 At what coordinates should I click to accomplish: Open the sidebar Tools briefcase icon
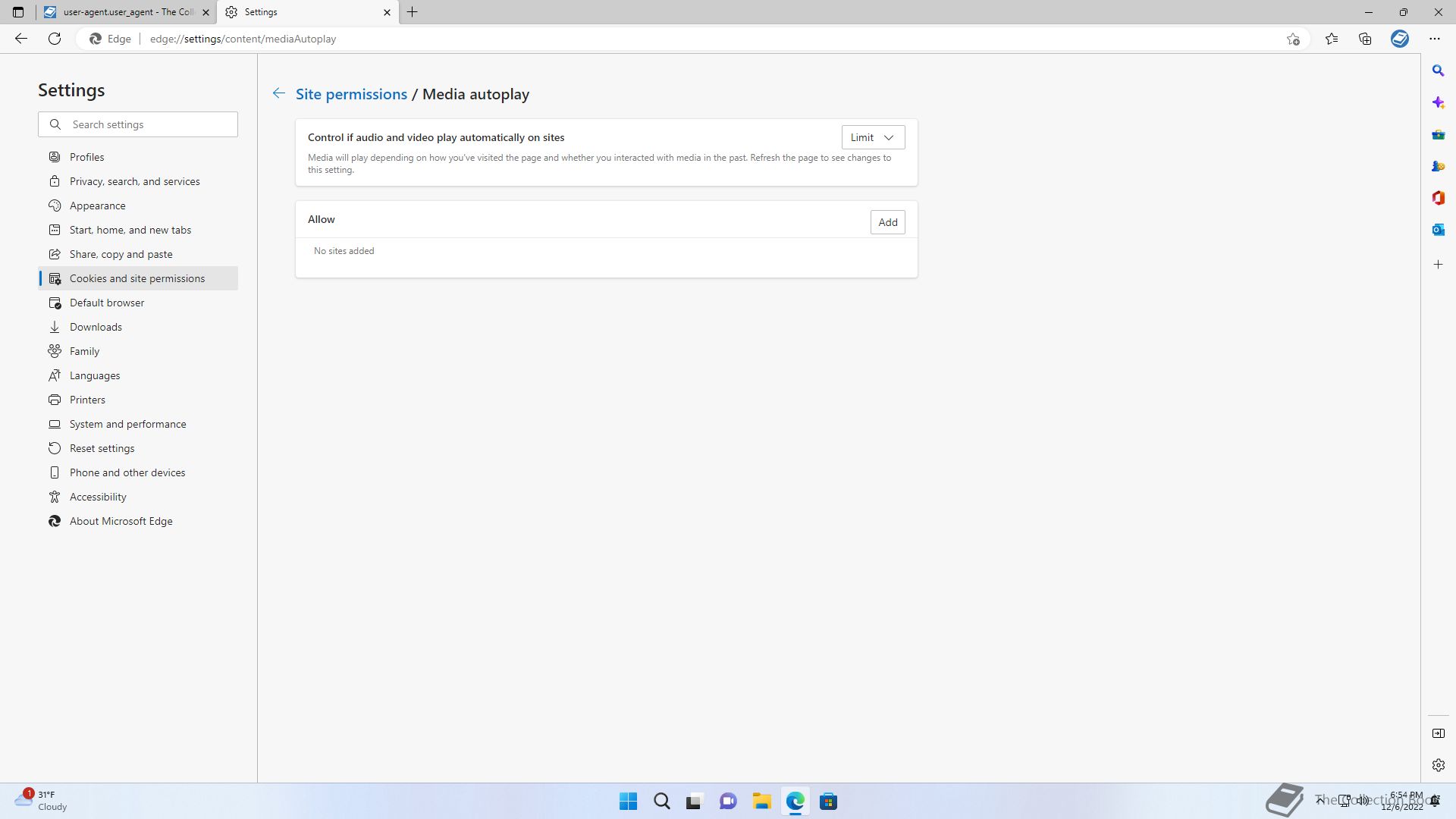pos(1439,134)
